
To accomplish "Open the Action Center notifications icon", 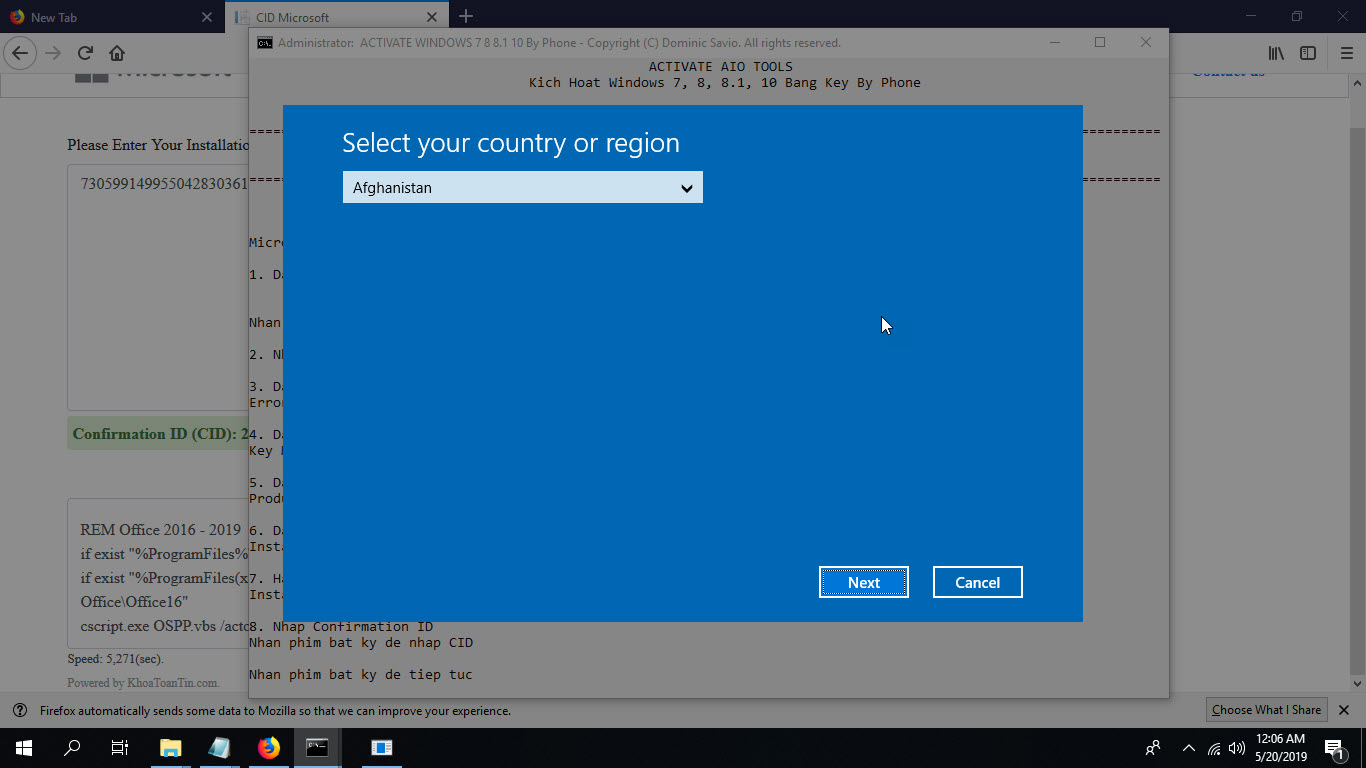I will 1333,747.
